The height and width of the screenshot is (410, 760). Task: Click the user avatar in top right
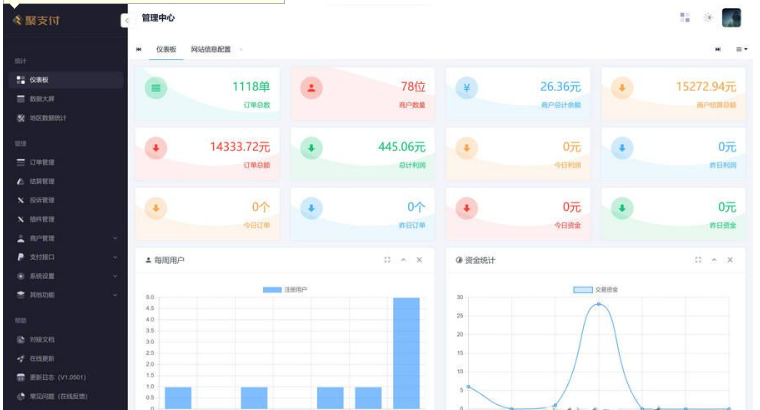[x=731, y=18]
